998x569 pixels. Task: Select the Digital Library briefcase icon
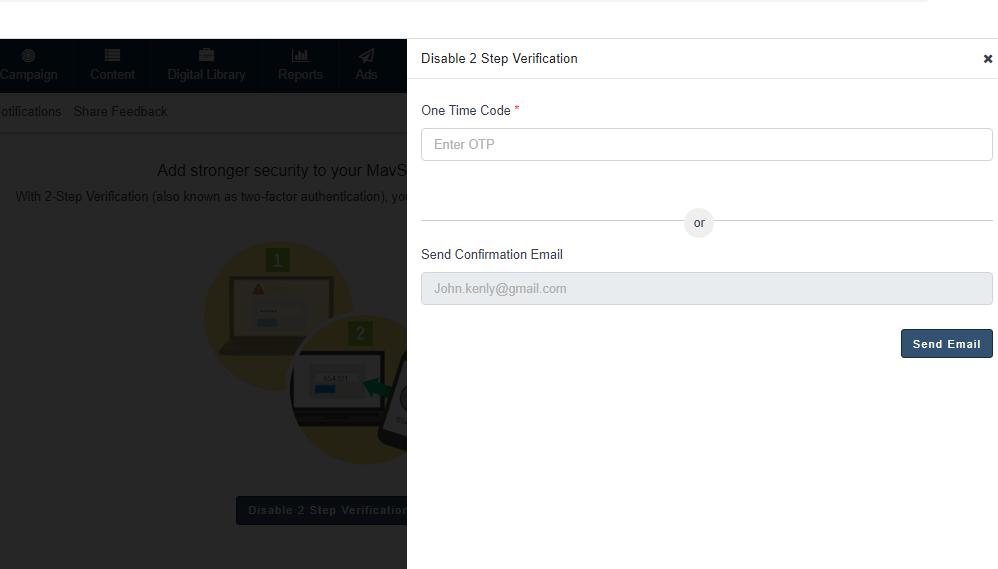pyautogui.click(x=206, y=56)
